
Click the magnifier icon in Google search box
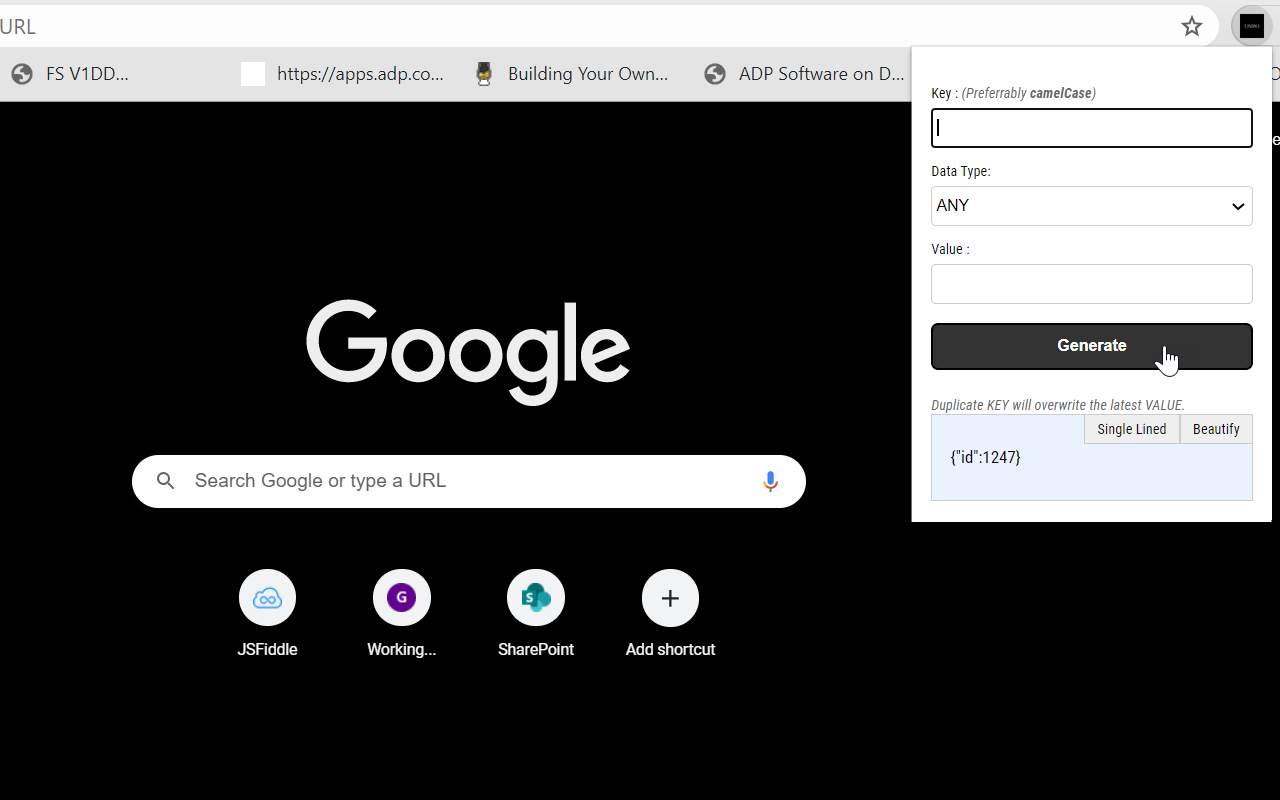(x=166, y=481)
